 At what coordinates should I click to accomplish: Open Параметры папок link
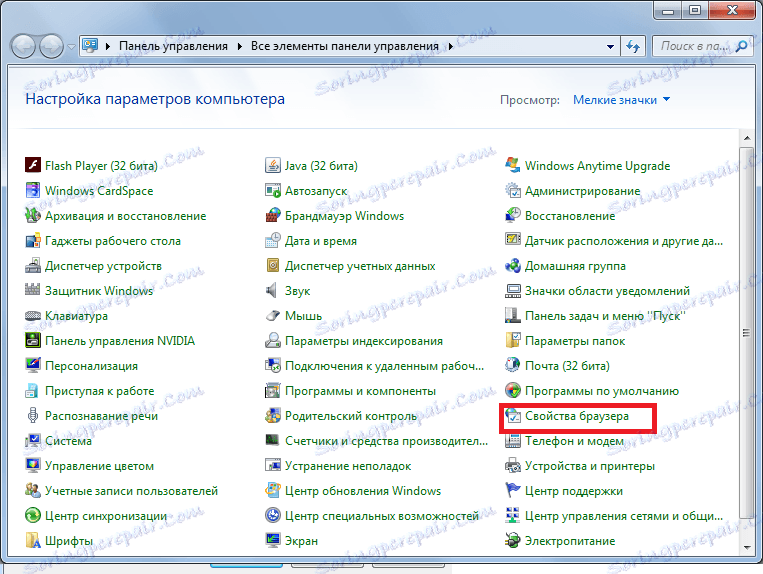point(575,341)
